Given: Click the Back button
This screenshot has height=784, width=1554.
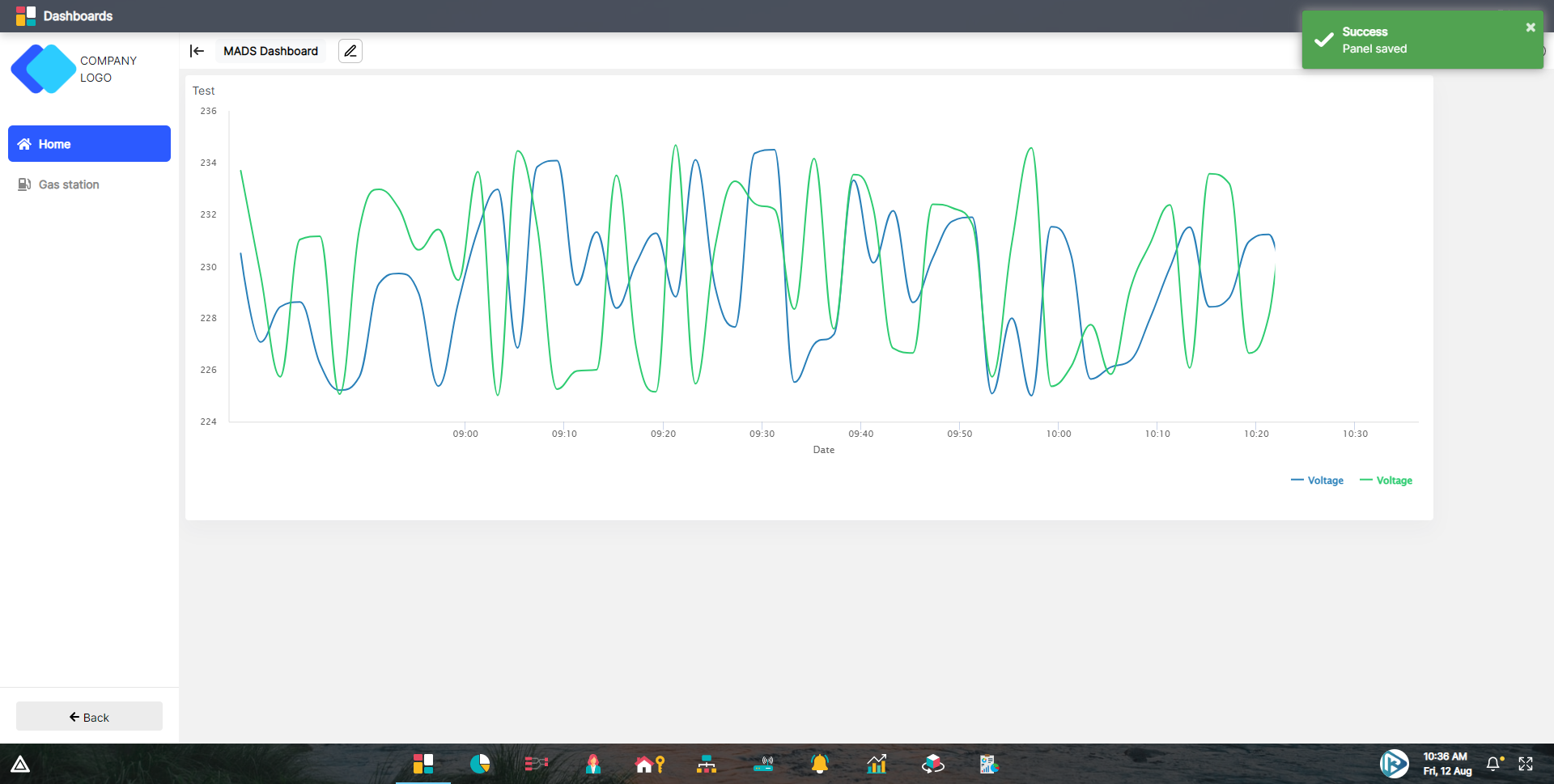Looking at the screenshot, I should [89, 716].
